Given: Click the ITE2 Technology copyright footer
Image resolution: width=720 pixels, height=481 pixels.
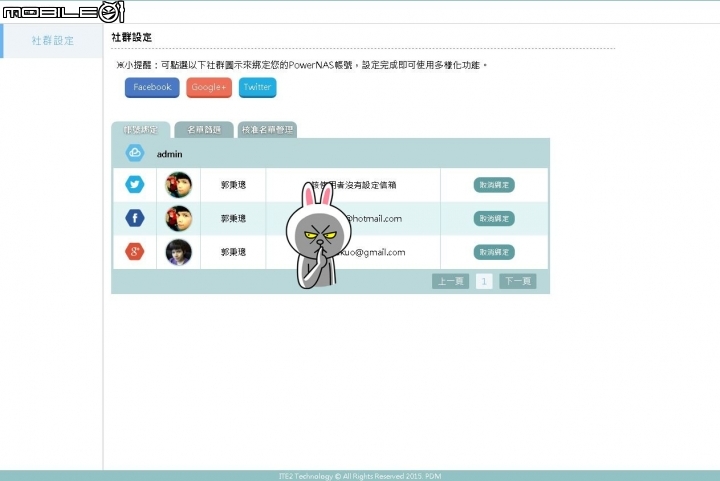Looking at the screenshot, I should 360,476.
